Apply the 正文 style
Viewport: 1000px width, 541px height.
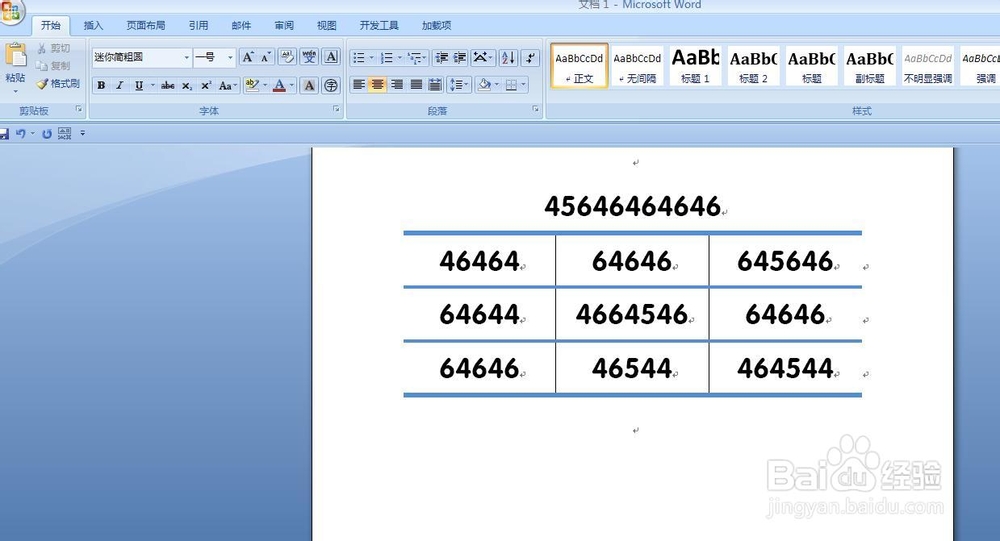(x=579, y=66)
